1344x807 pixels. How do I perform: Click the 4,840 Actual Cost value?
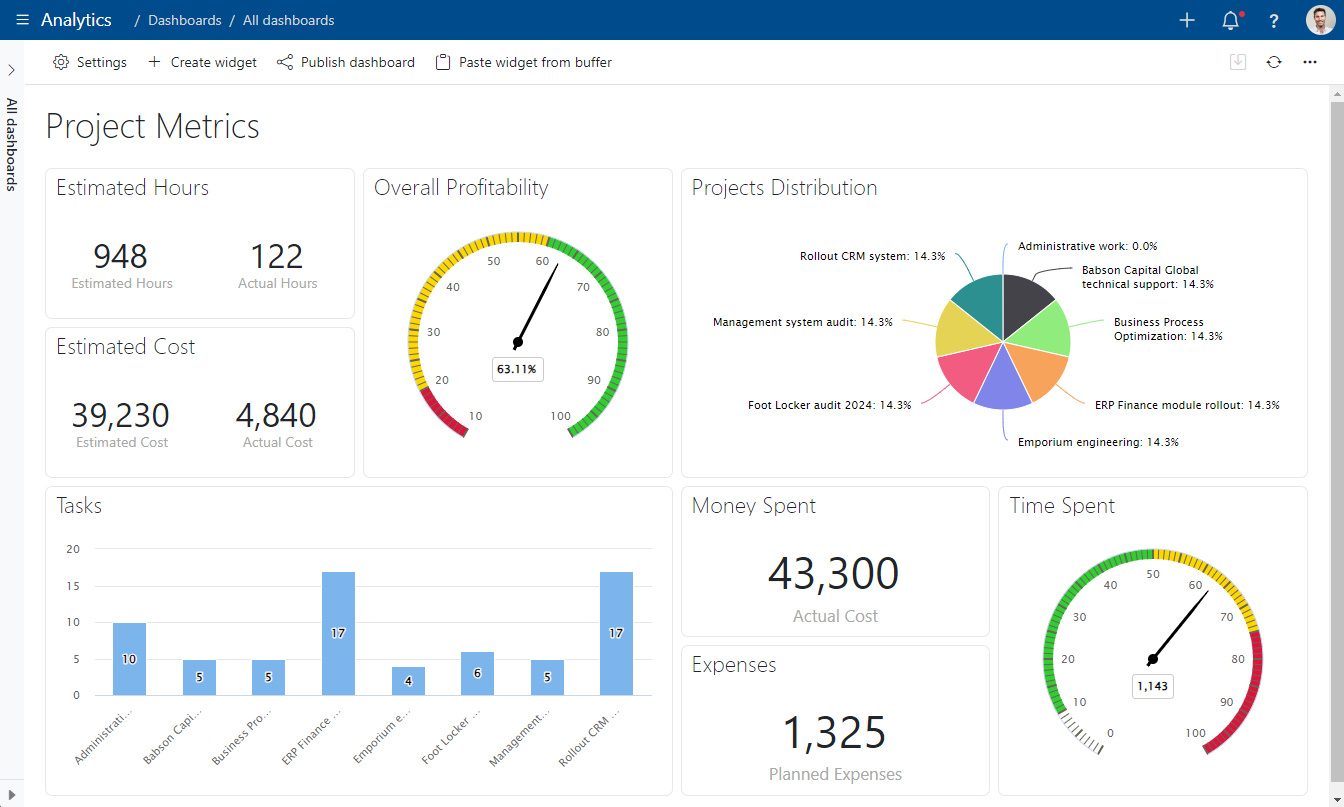point(276,415)
